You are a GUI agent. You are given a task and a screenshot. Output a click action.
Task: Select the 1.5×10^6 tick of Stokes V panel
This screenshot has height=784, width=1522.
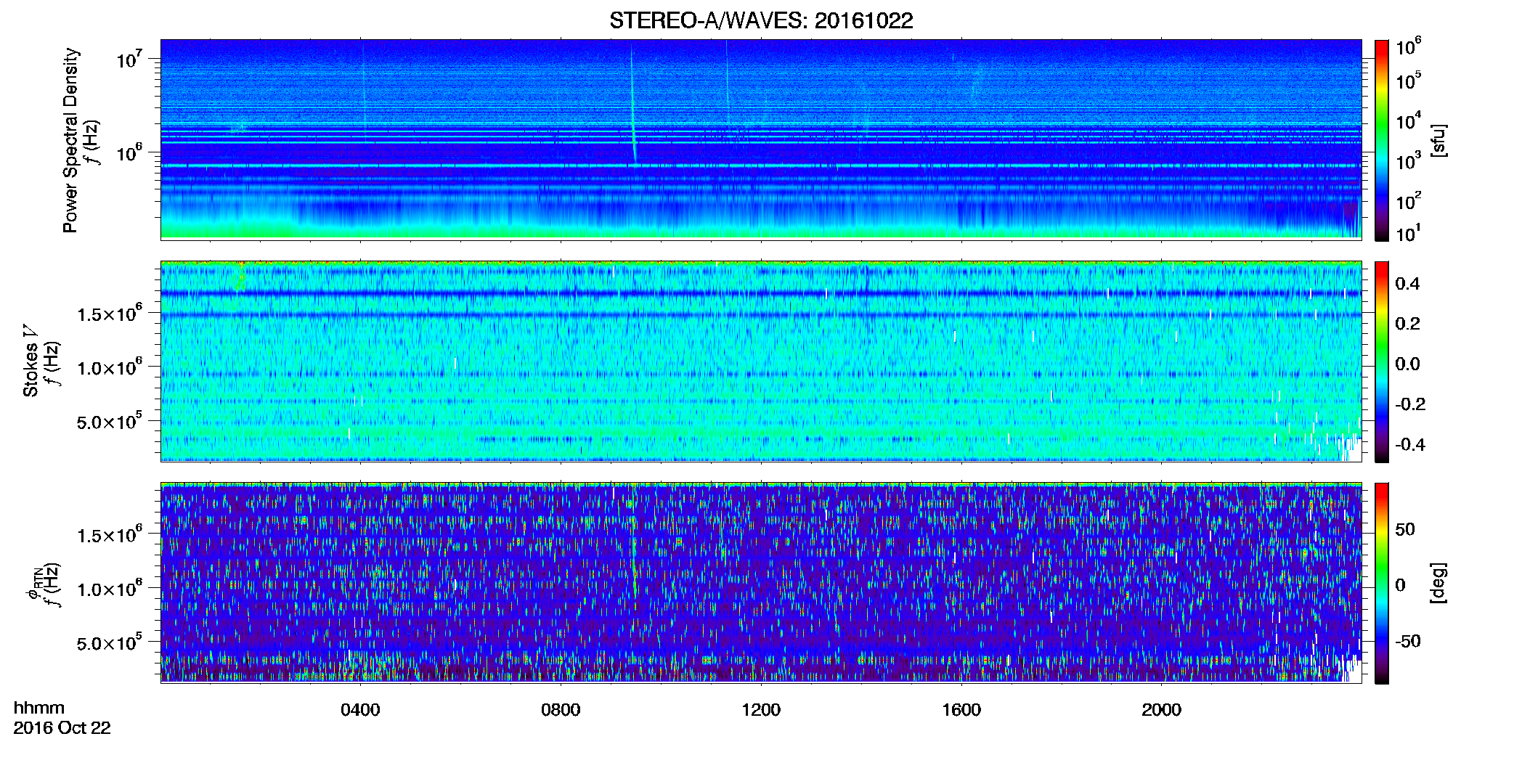[x=110, y=314]
